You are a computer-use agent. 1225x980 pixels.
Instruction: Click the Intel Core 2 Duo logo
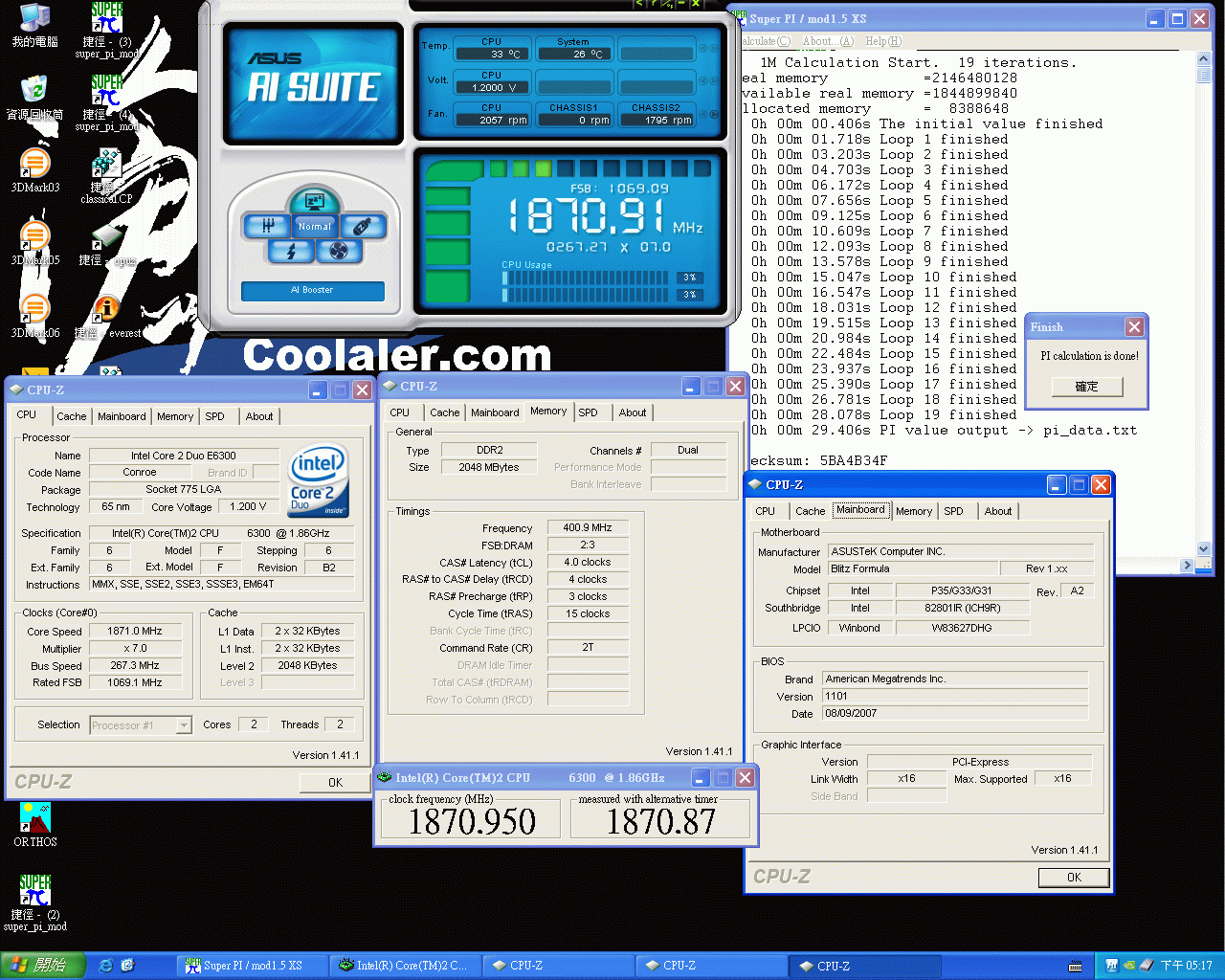point(318,481)
